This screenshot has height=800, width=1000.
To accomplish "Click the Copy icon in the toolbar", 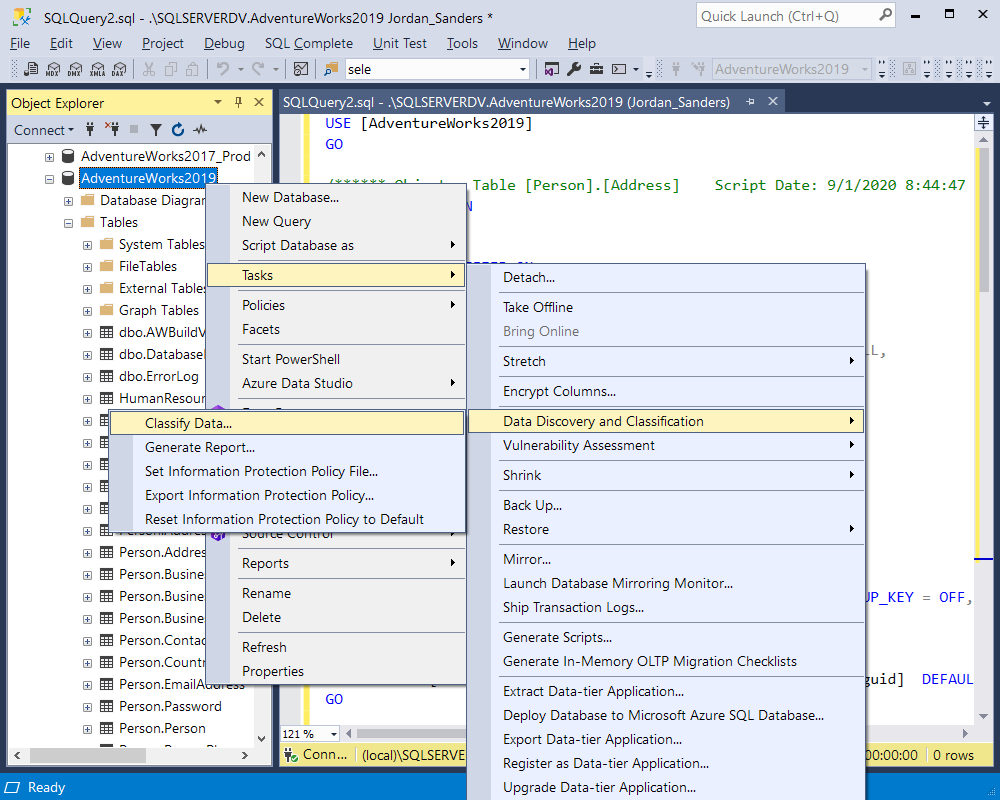I will (x=171, y=69).
